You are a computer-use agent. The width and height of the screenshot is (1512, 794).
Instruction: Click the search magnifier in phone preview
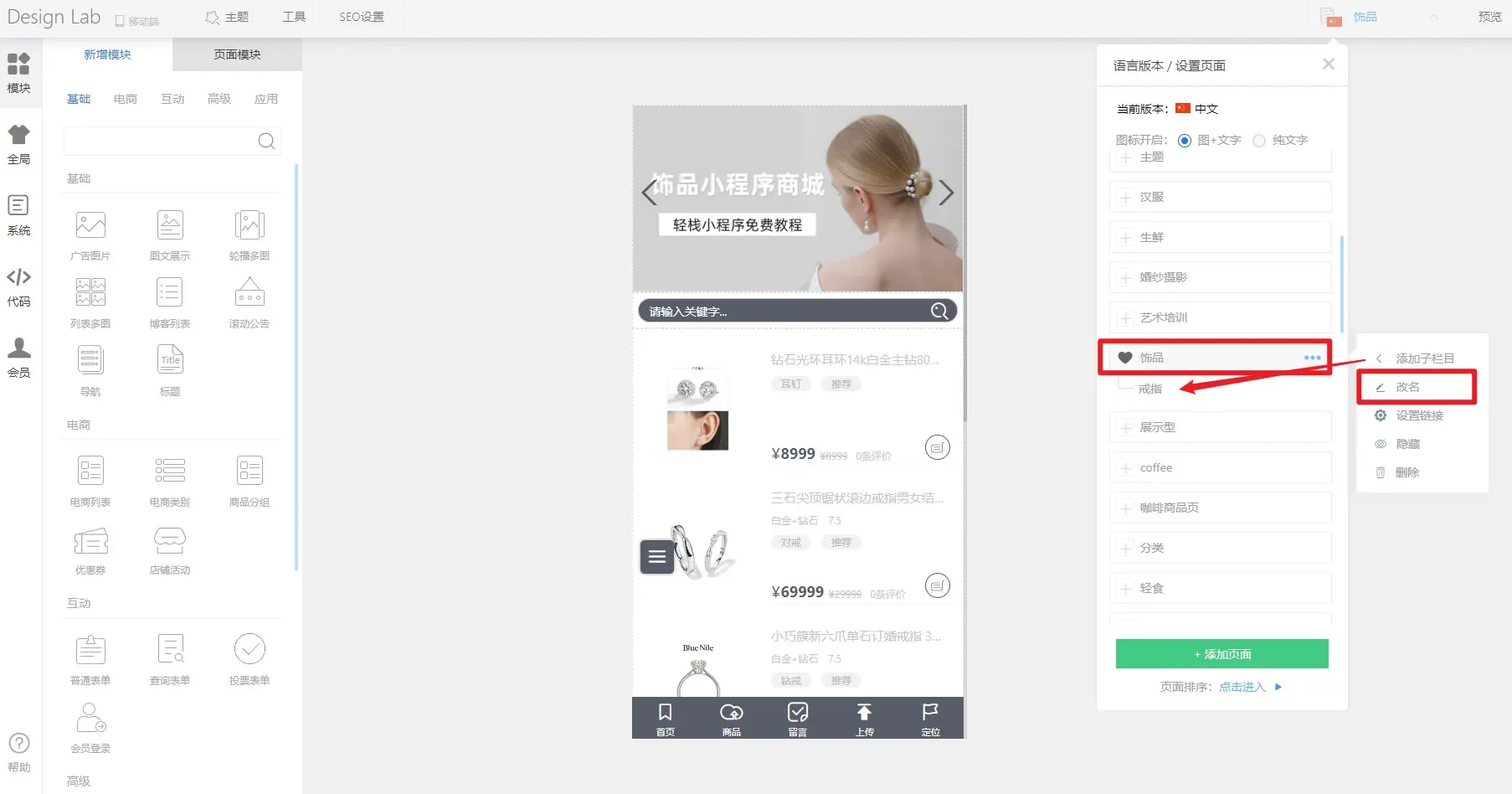click(x=939, y=312)
